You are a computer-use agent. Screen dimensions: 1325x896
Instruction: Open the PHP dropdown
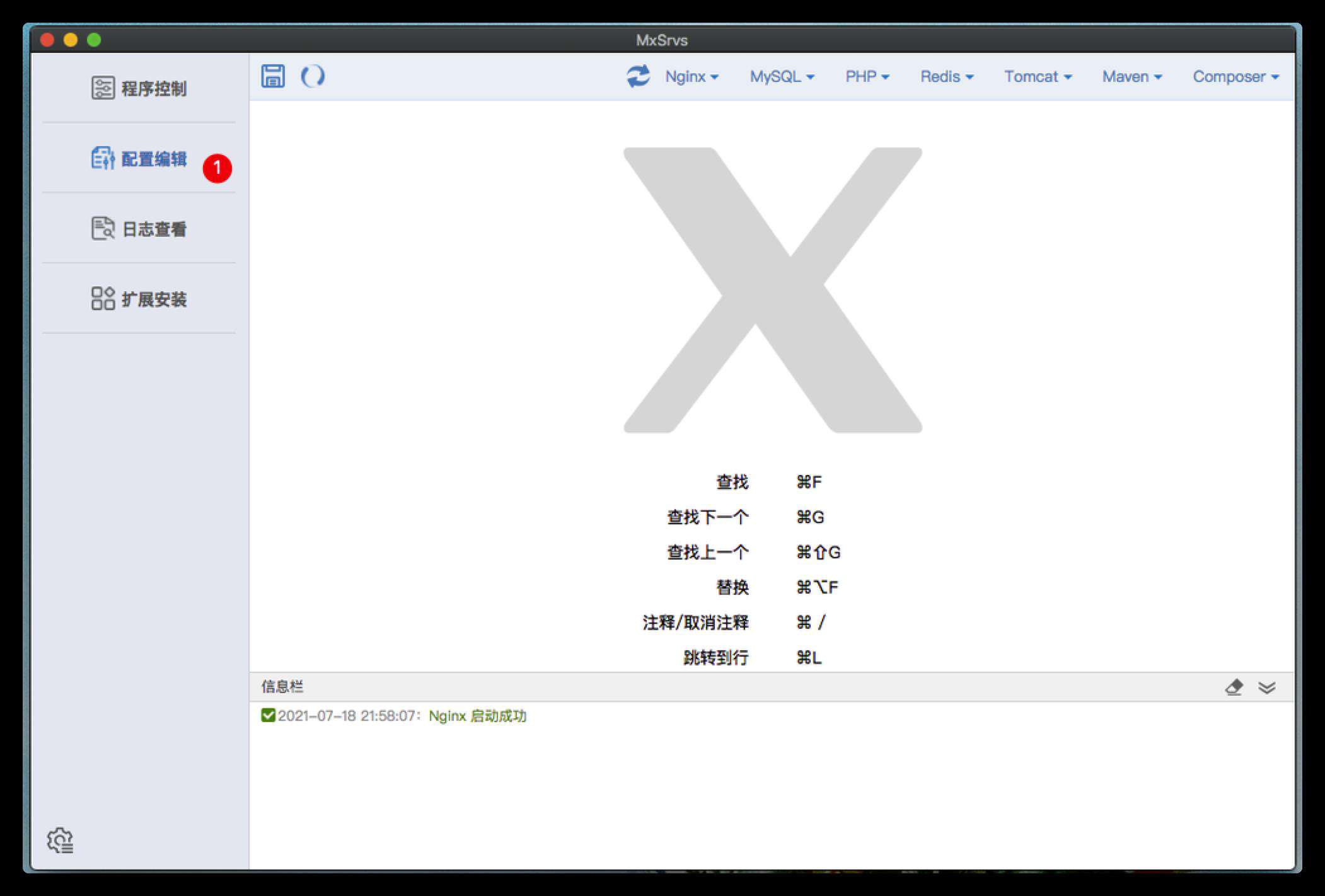click(x=867, y=77)
